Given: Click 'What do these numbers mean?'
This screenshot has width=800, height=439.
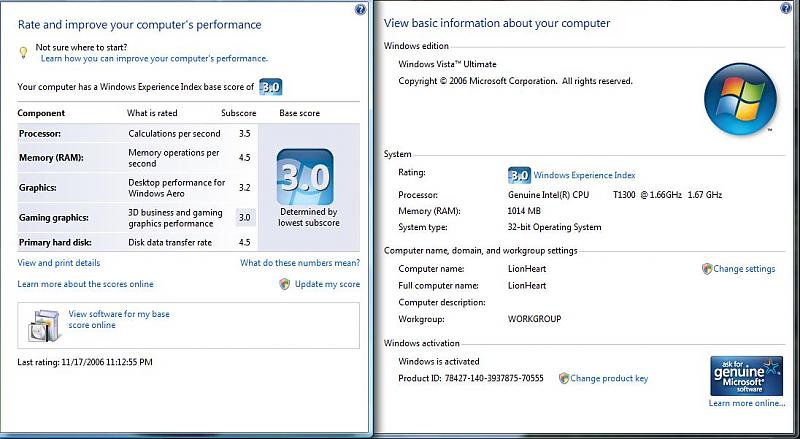Looking at the screenshot, I should click(x=300, y=263).
